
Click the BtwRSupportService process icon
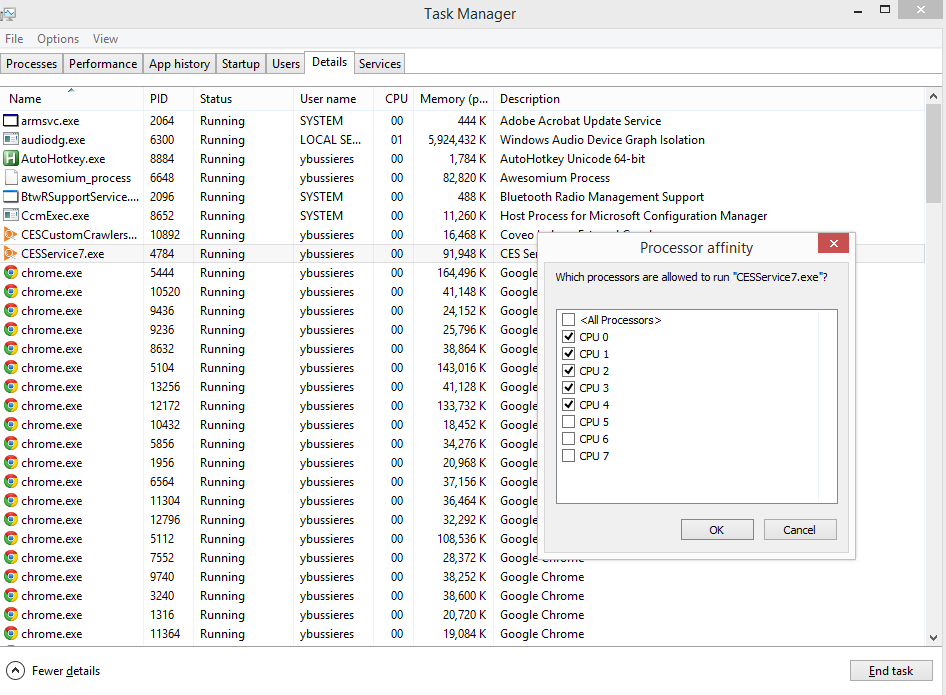tap(11, 197)
